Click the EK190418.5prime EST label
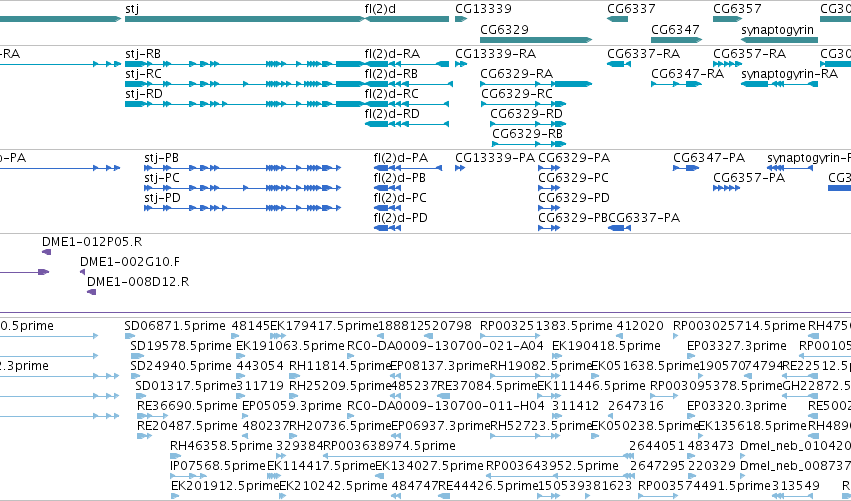Image resolution: width=851 pixels, height=501 pixels. pyautogui.click(x=606, y=346)
